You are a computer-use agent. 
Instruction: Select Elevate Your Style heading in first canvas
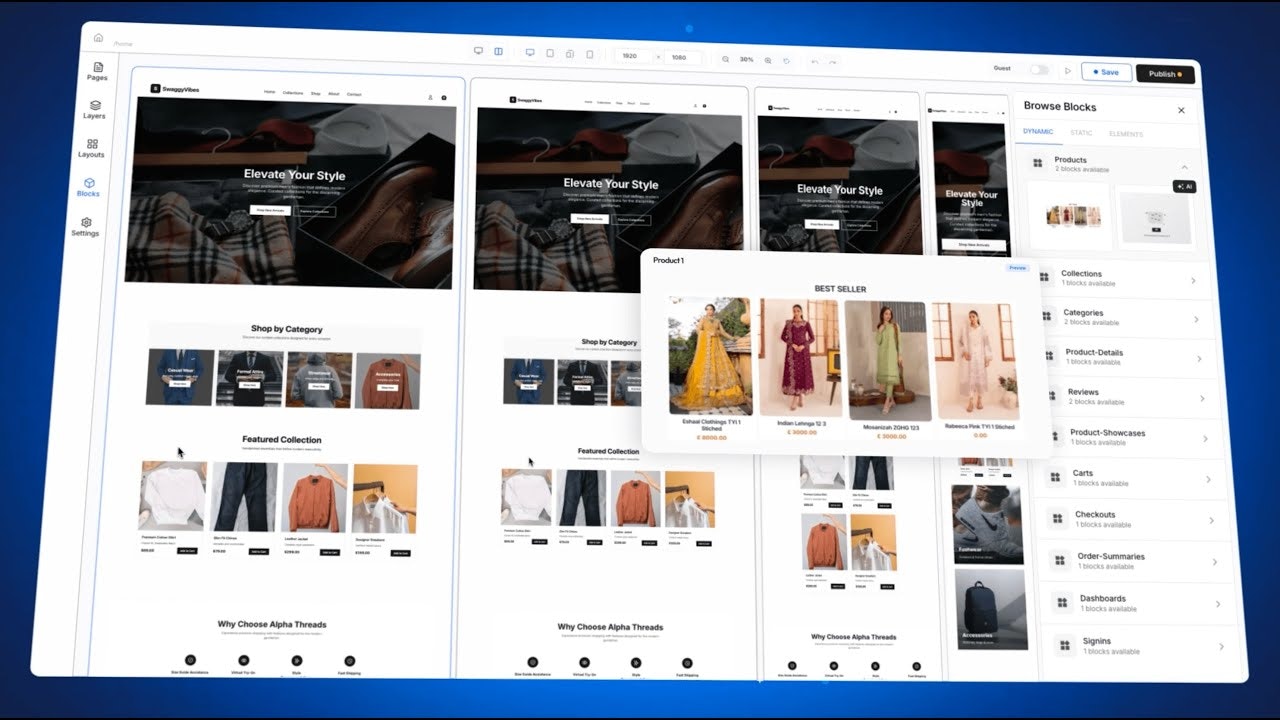294,175
